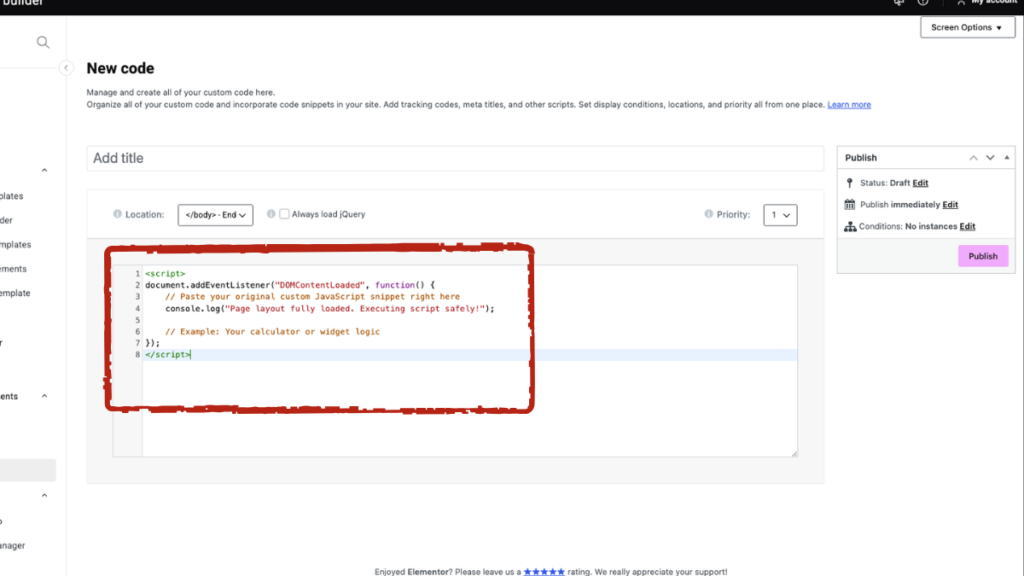Open the sidebar item ending in 'anager'
Image resolution: width=1024 pixels, height=576 pixels.
12,545
